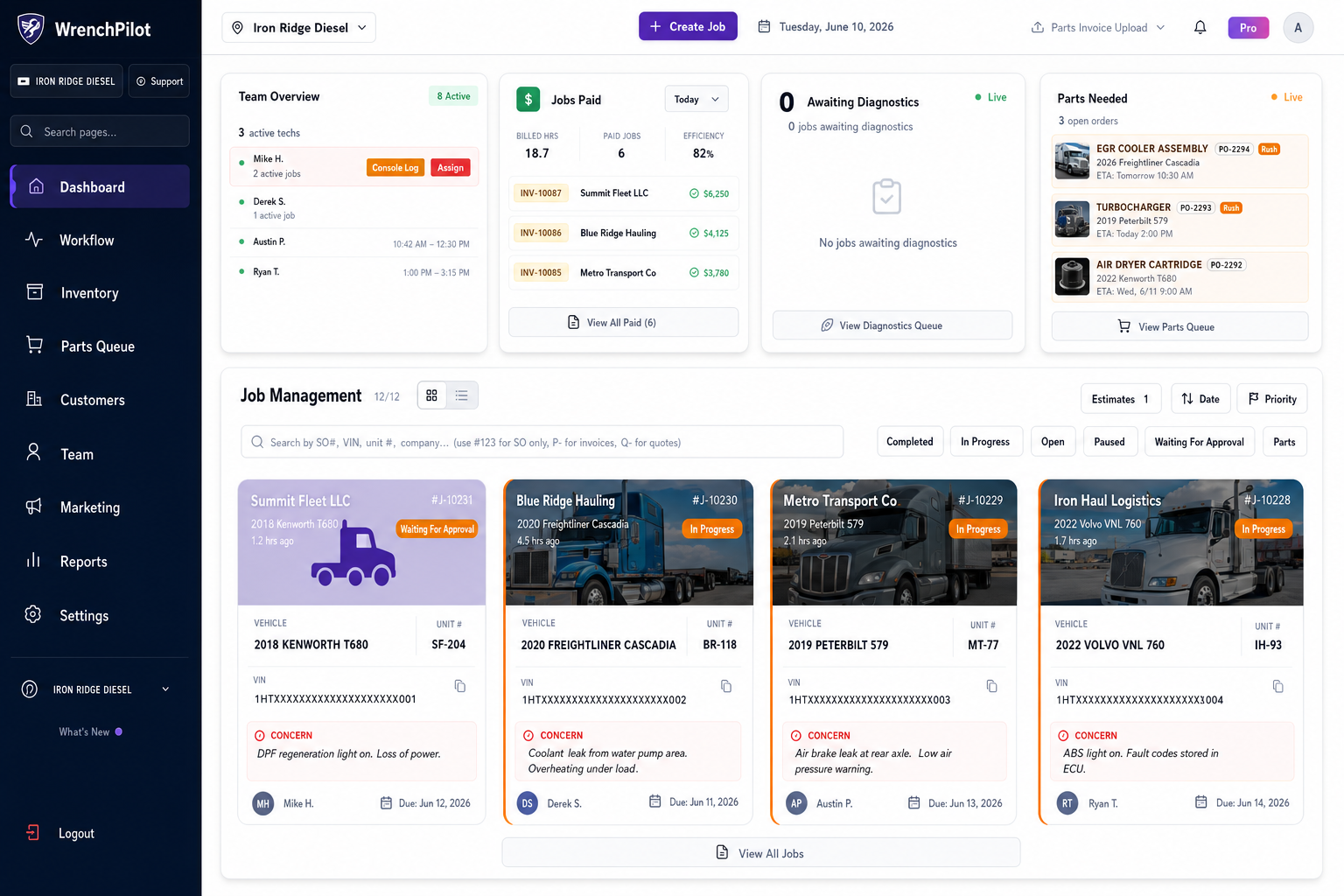Click View Parts Queue button
Screen dimensions: 1344x896
pos(1179,326)
